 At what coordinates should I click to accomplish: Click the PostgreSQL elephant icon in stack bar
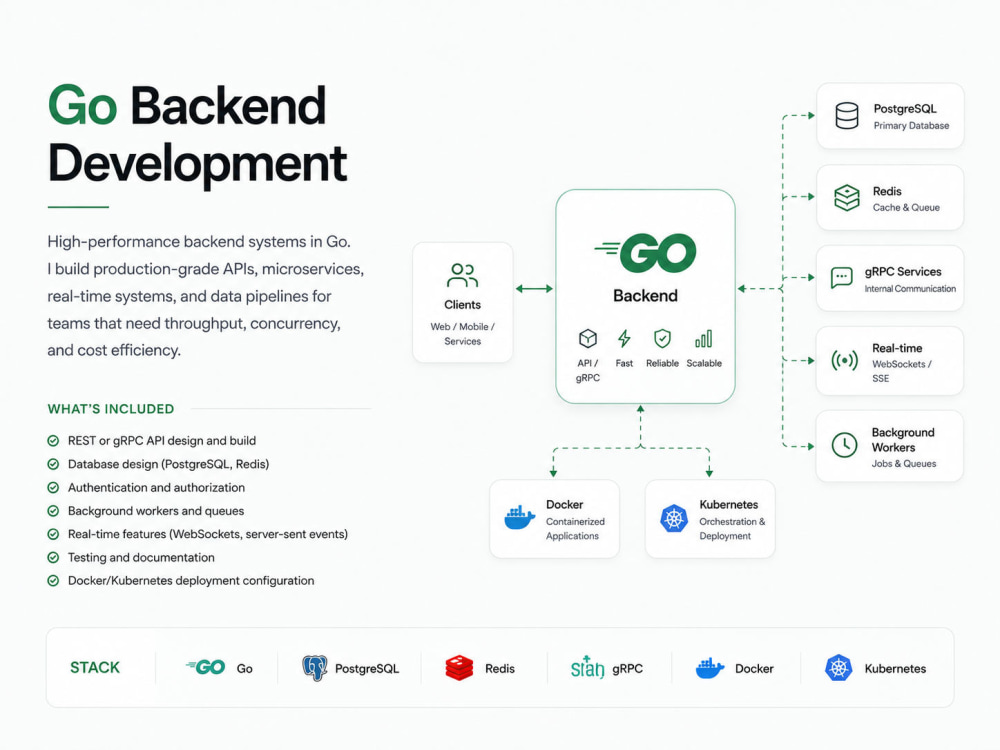(314, 668)
